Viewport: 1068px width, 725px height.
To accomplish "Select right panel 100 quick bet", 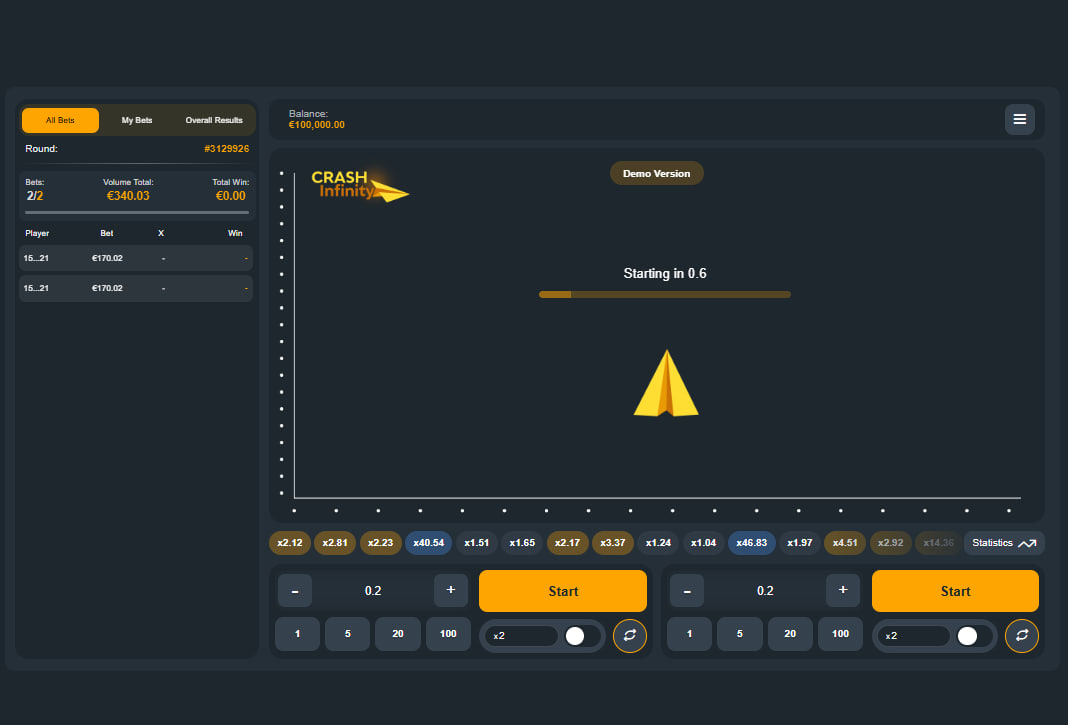I will coord(841,634).
